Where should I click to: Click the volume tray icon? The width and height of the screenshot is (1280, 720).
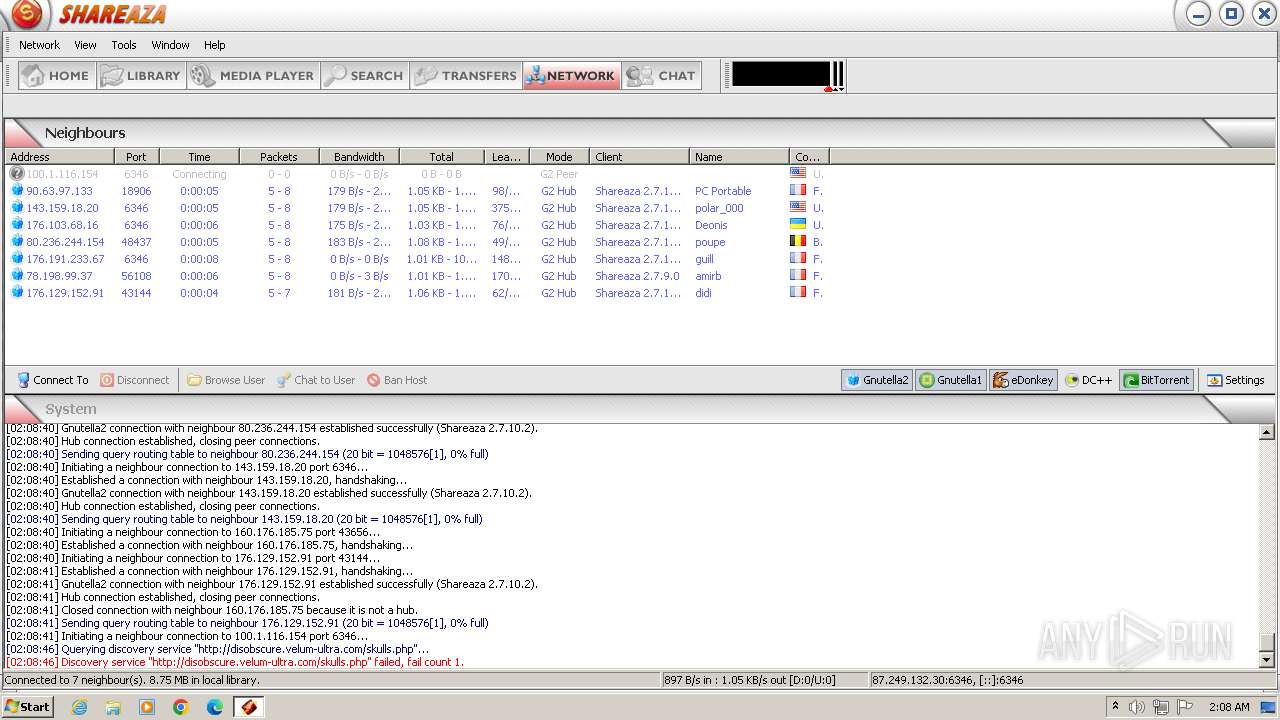tap(1137, 707)
